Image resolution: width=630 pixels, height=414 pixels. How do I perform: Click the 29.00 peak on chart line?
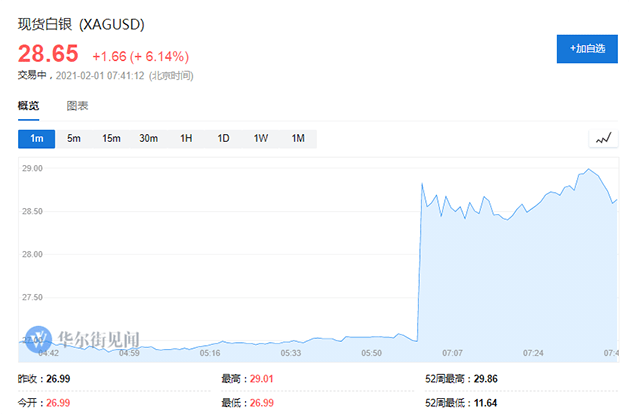tap(589, 169)
